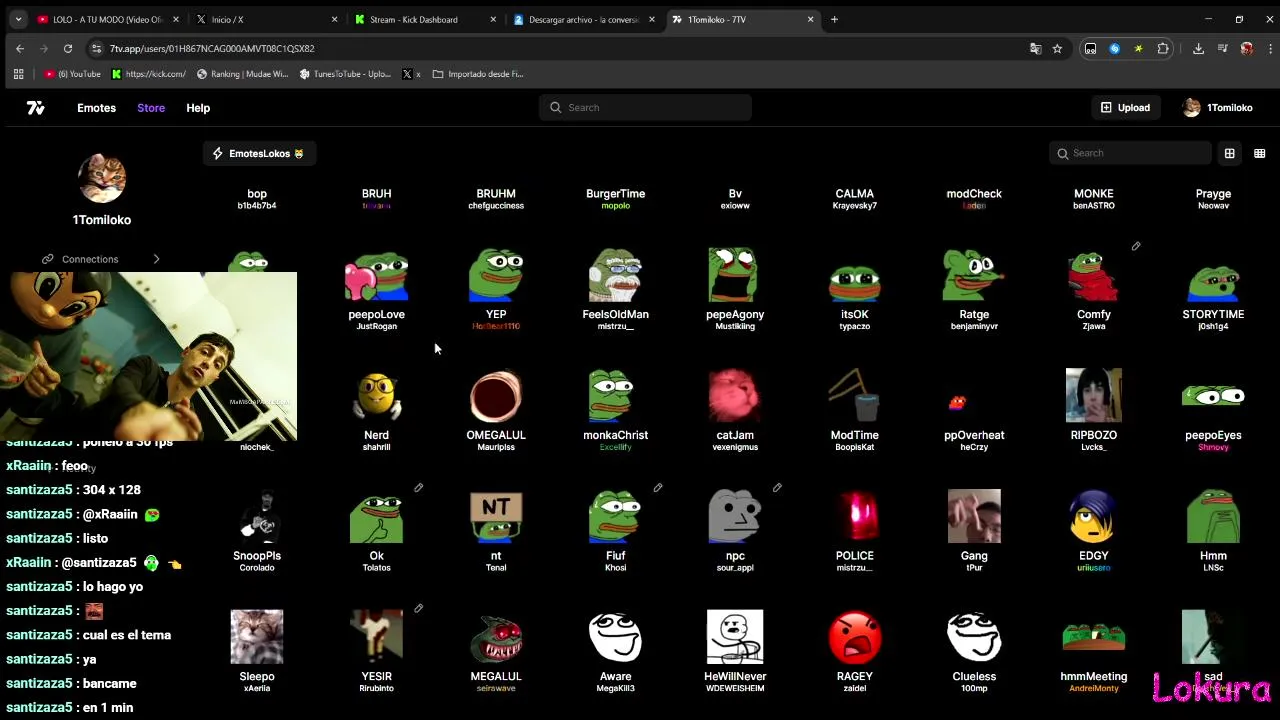Open the Store menu

(x=151, y=108)
